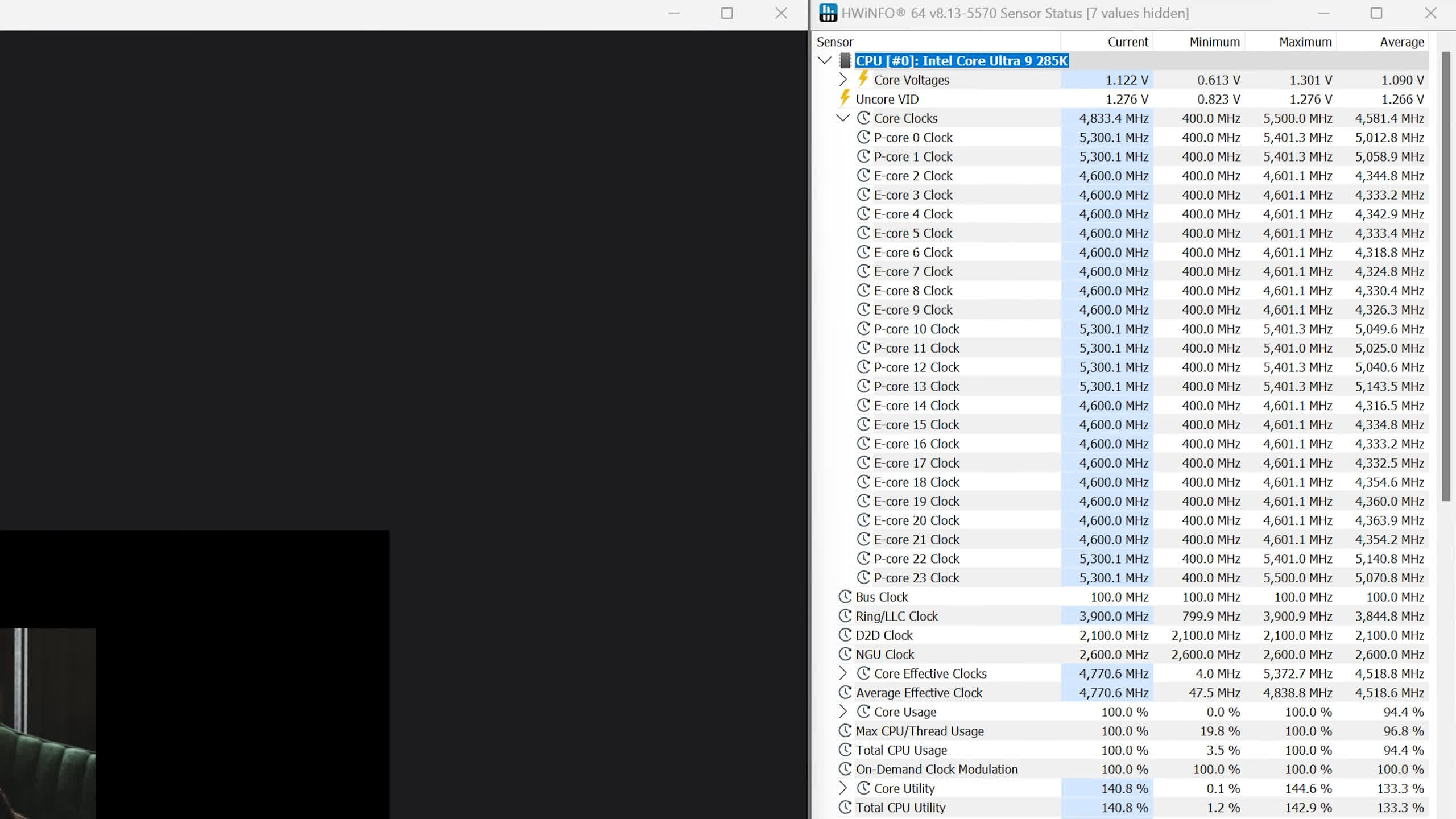Click the icon for Total CPU Utility
The image size is (1456, 819).
pos(845,808)
